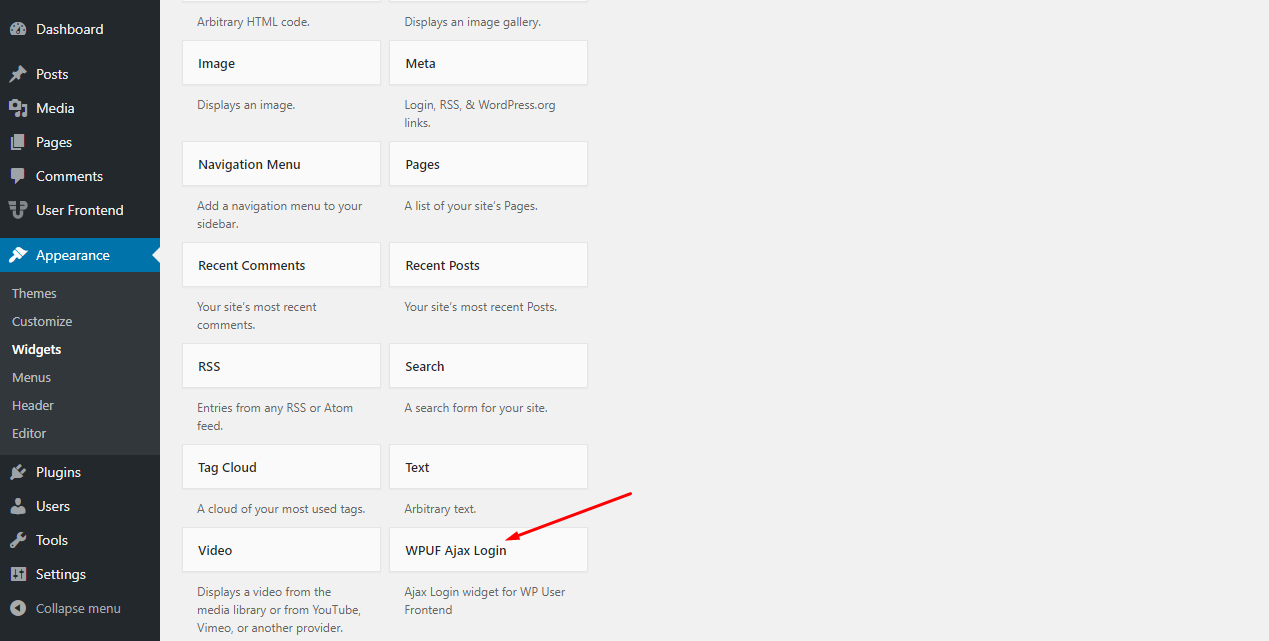Open the Customize screen

coord(41,320)
